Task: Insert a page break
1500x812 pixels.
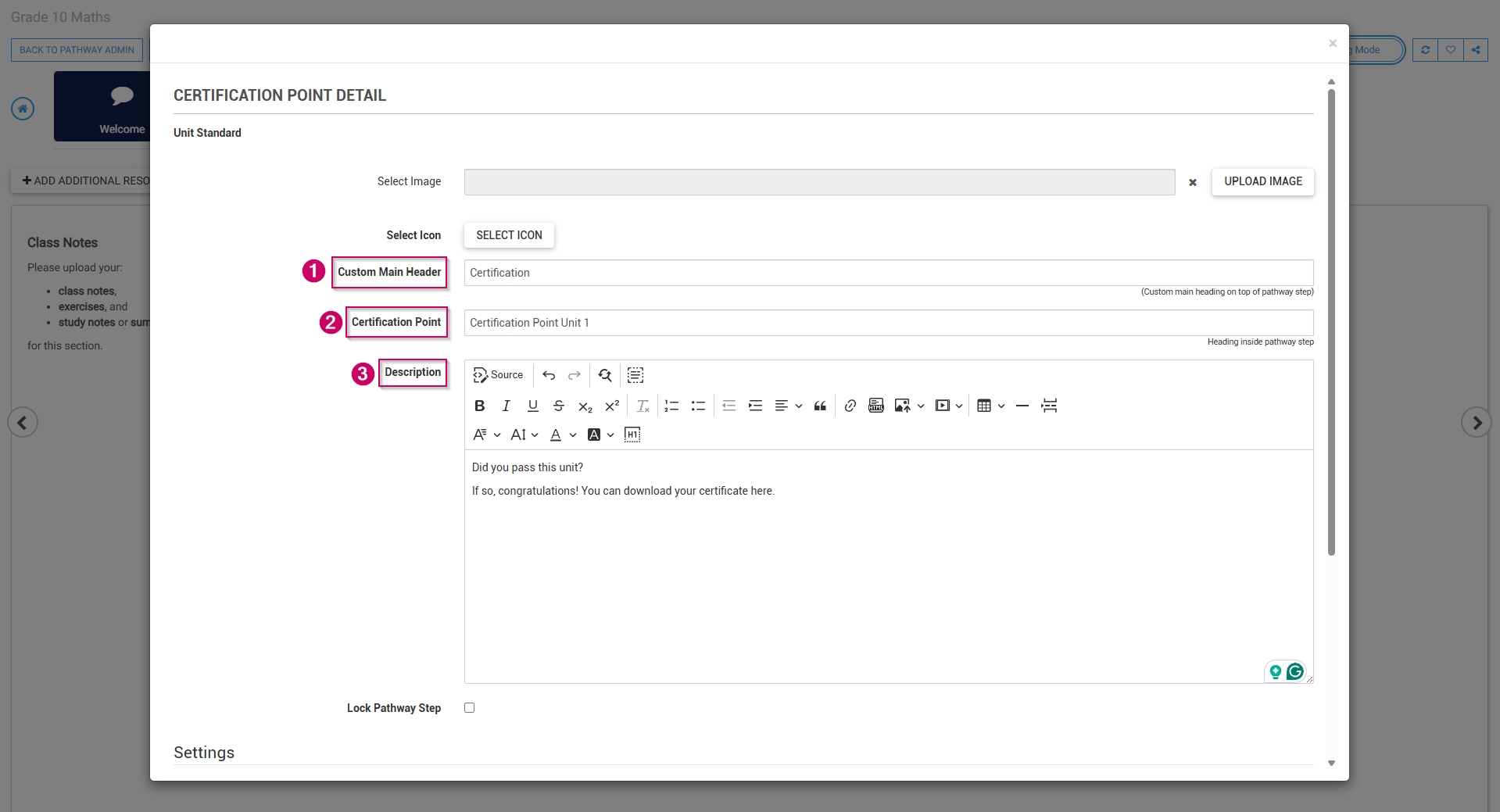Action: click(x=1049, y=406)
